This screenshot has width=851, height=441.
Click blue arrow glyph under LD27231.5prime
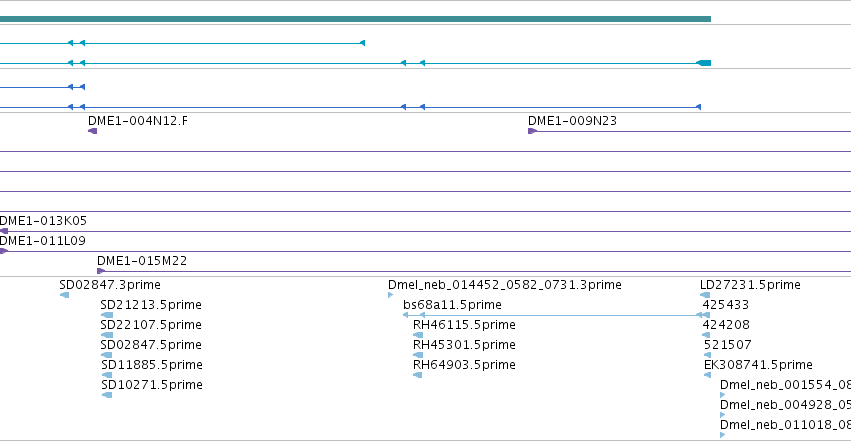(705, 295)
